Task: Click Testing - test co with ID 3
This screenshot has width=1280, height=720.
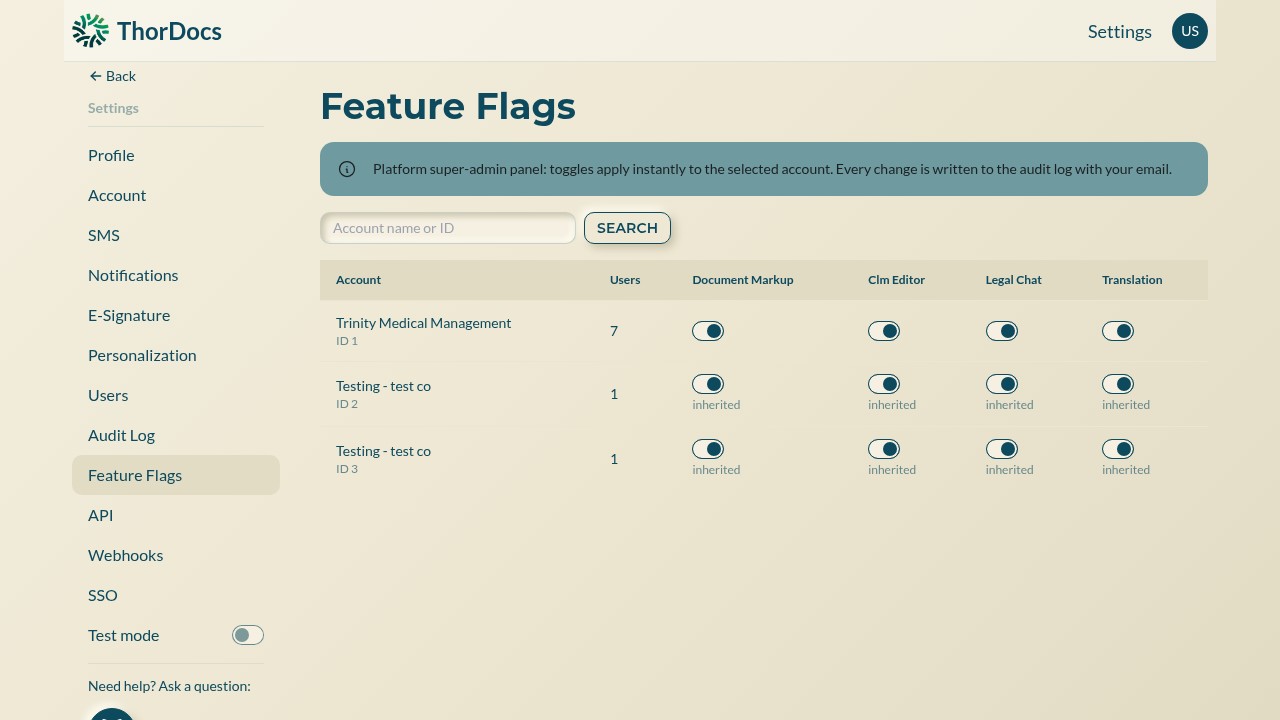Action: click(x=383, y=451)
